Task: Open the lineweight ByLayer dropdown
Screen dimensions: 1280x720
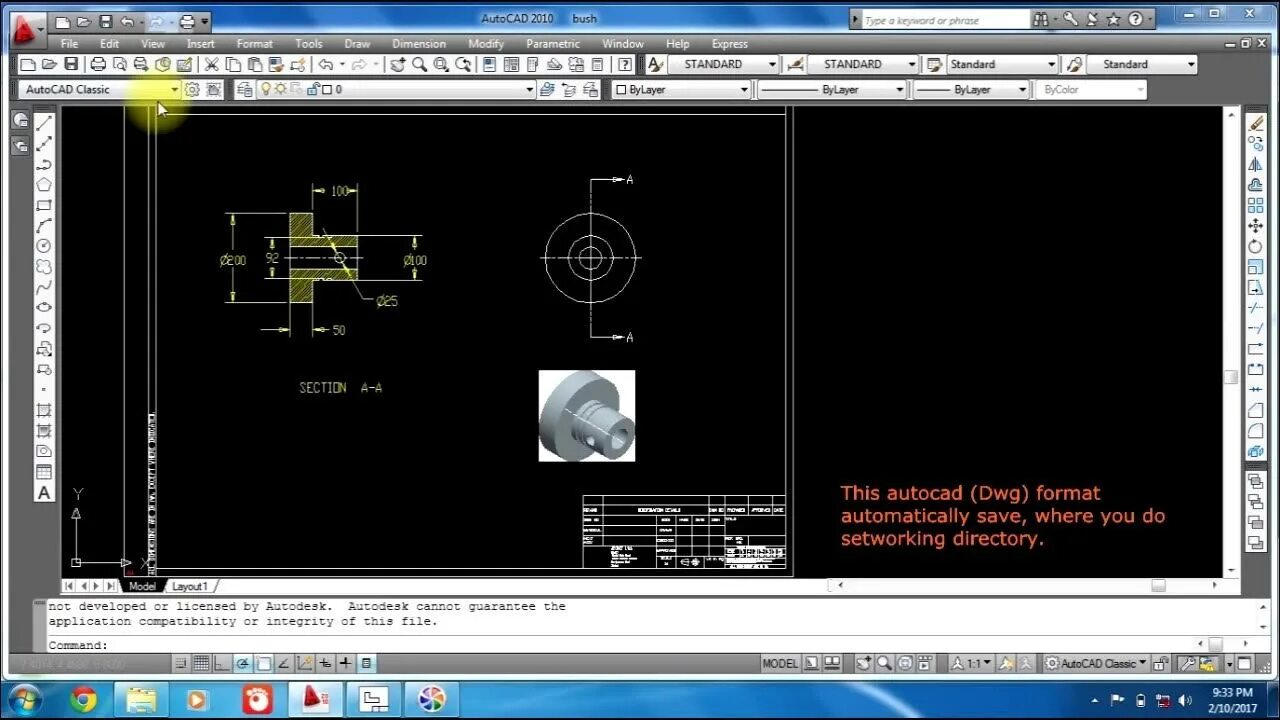Action: [x=971, y=89]
